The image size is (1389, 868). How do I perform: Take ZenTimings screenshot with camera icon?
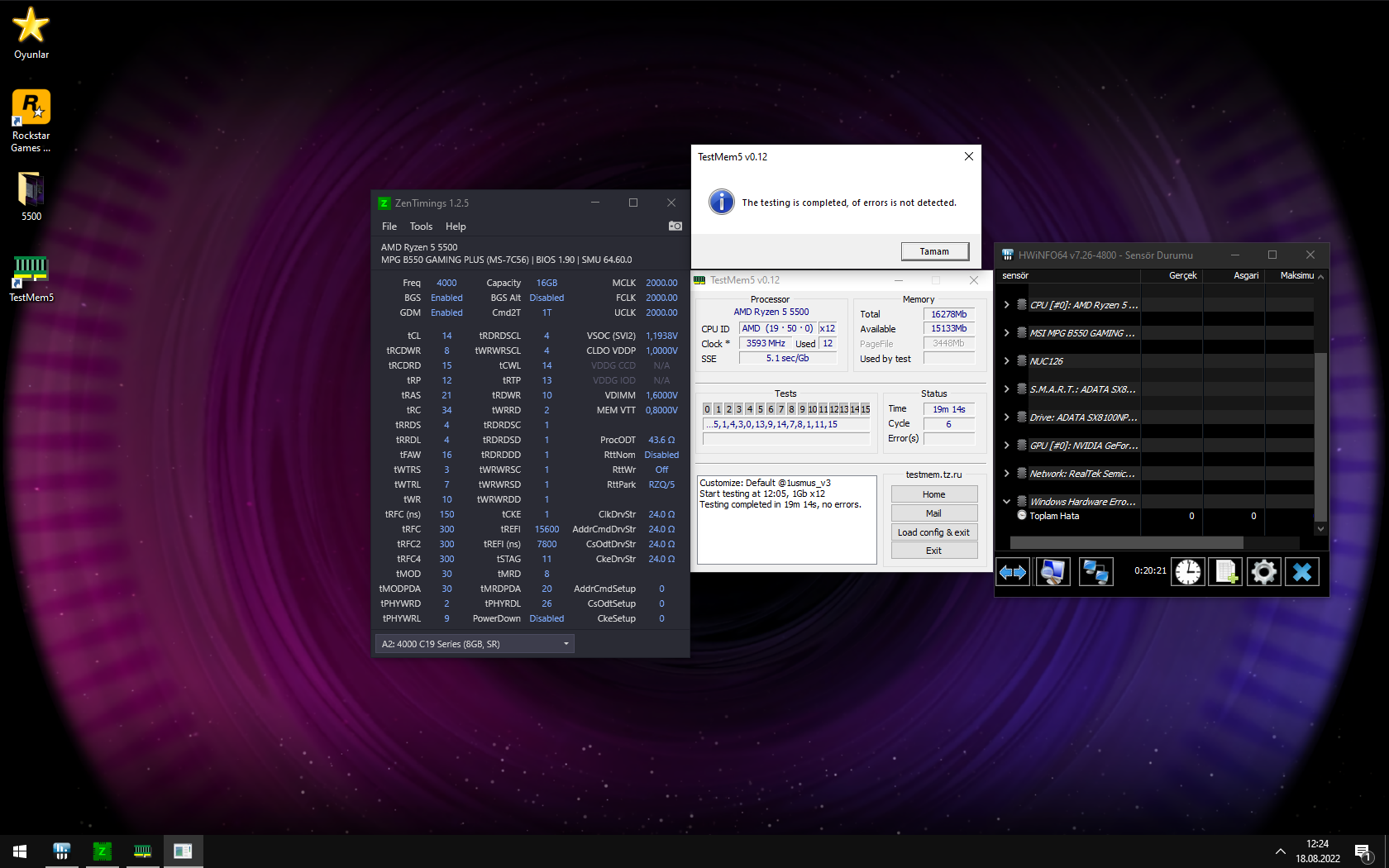click(675, 226)
